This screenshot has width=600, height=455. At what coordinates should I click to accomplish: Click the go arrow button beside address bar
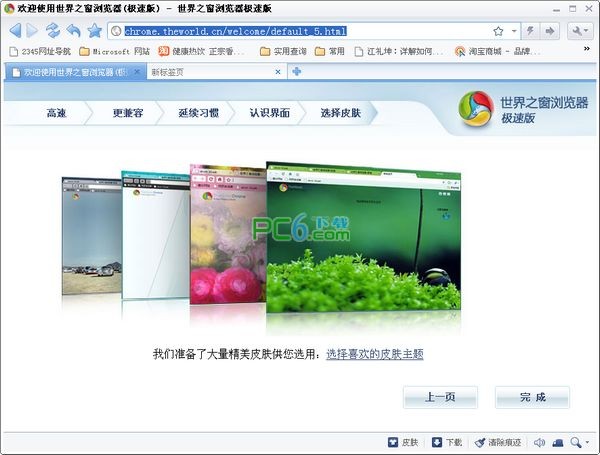[550, 31]
